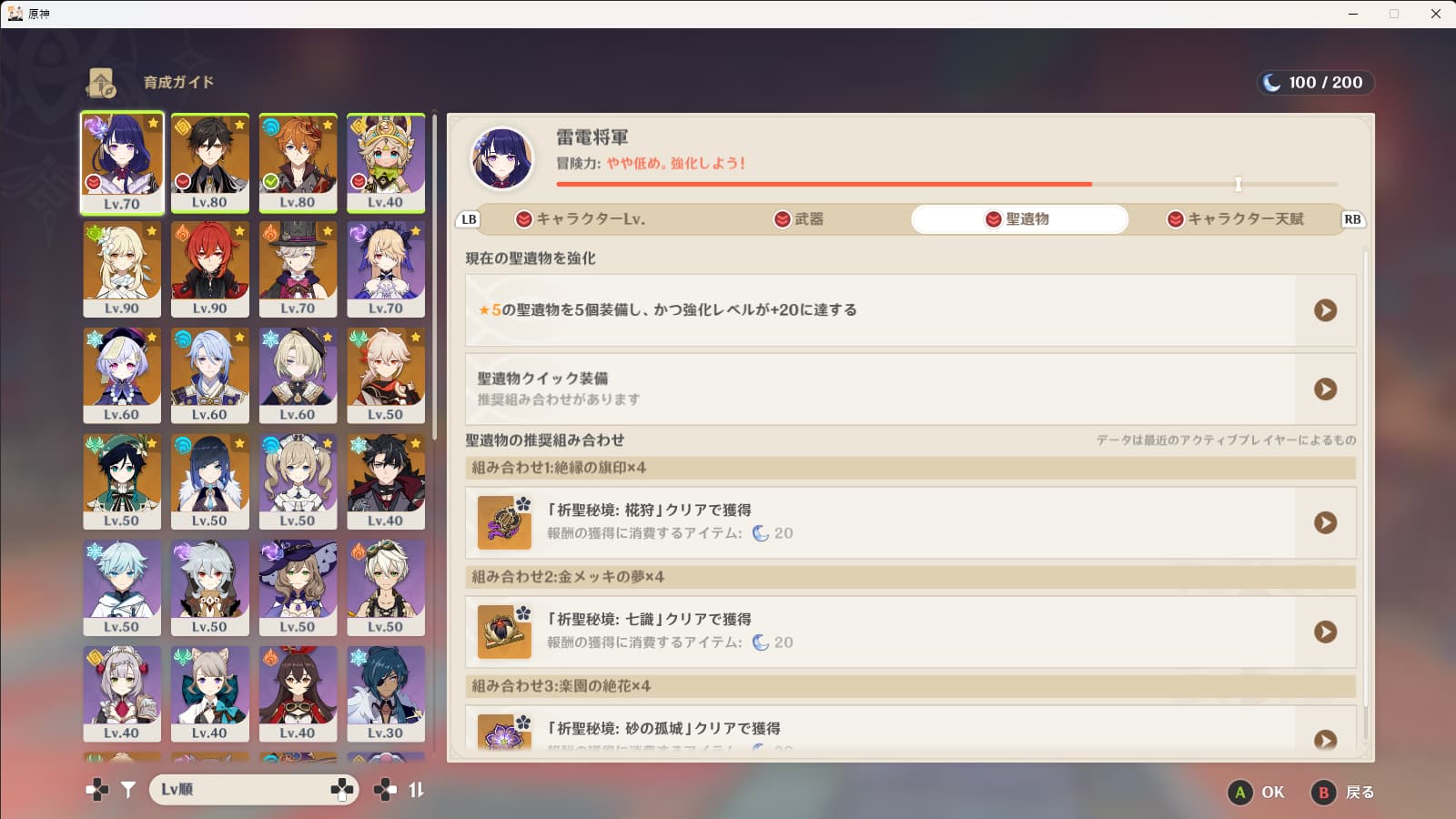Expand the 折聖秘境: 椛狩 domain entry arrow
This screenshot has height=819, width=1456.
1325,522
